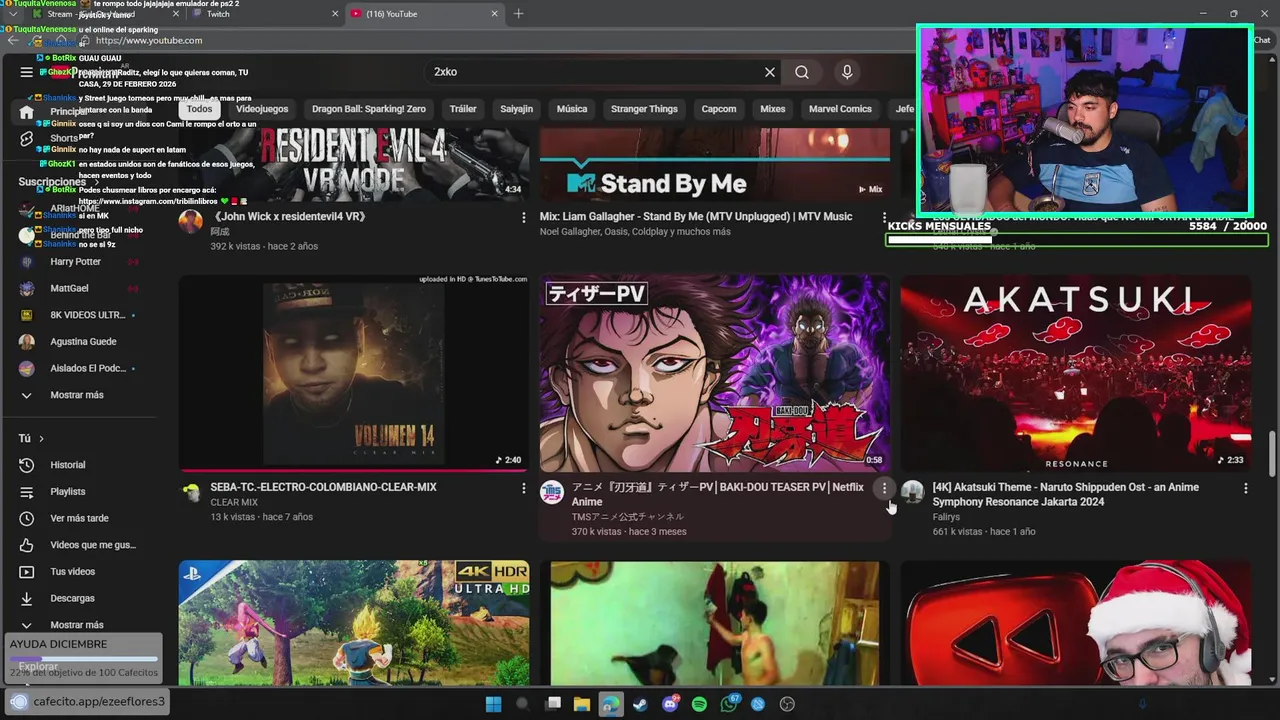Play the Volumen 14 Clear Mix thumbnail
1280x720 pixels.
pyautogui.click(x=354, y=373)
